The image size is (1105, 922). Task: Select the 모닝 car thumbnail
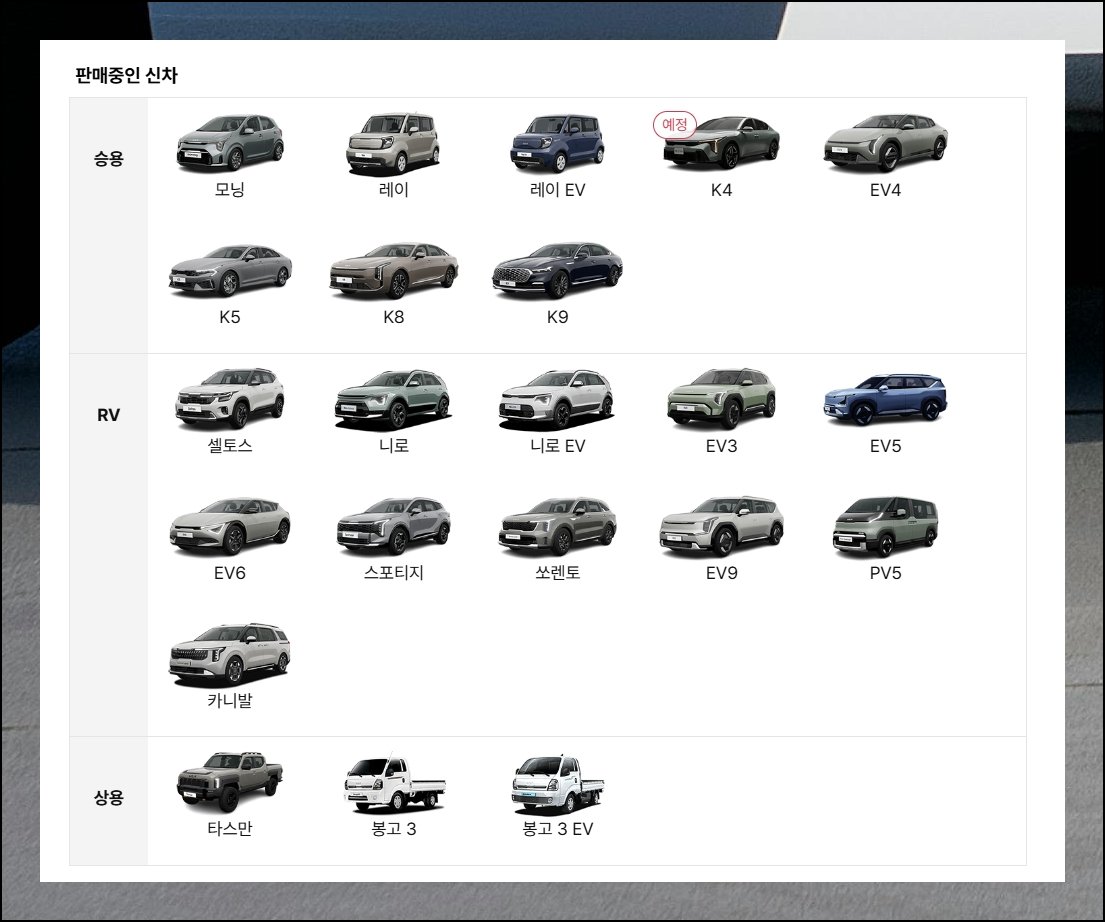[230, 143]
